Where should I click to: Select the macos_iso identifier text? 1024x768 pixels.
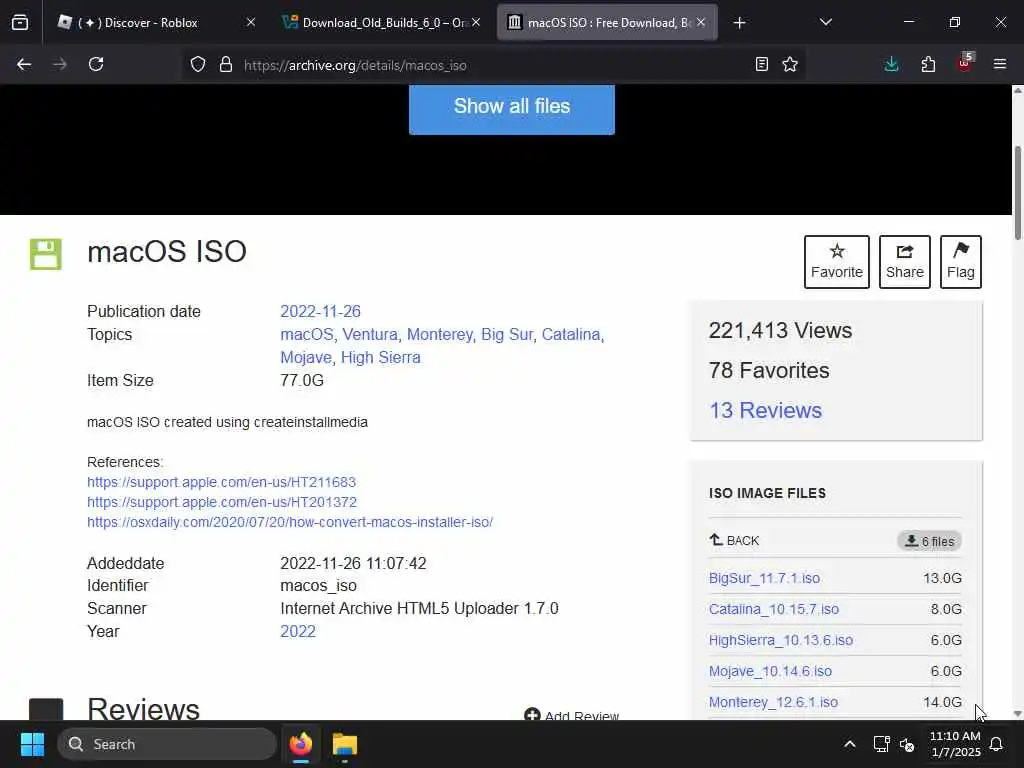coord(319,586)
